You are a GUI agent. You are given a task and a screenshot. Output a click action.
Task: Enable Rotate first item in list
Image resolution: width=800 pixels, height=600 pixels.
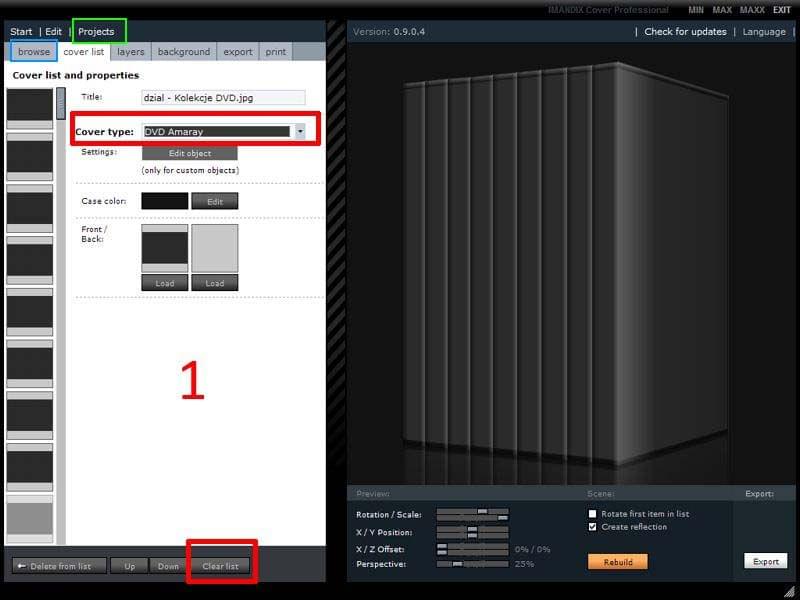[x=593, y=514]
